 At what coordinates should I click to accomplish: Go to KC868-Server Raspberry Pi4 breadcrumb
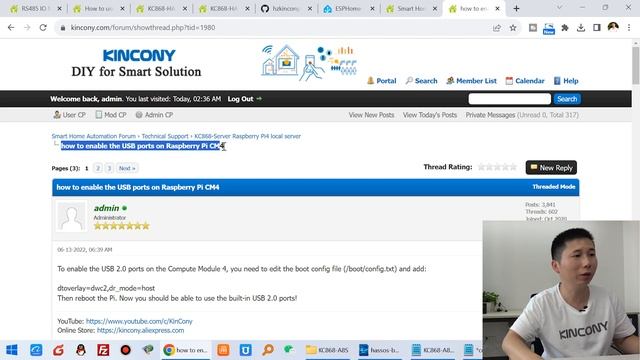pos(247,136)
